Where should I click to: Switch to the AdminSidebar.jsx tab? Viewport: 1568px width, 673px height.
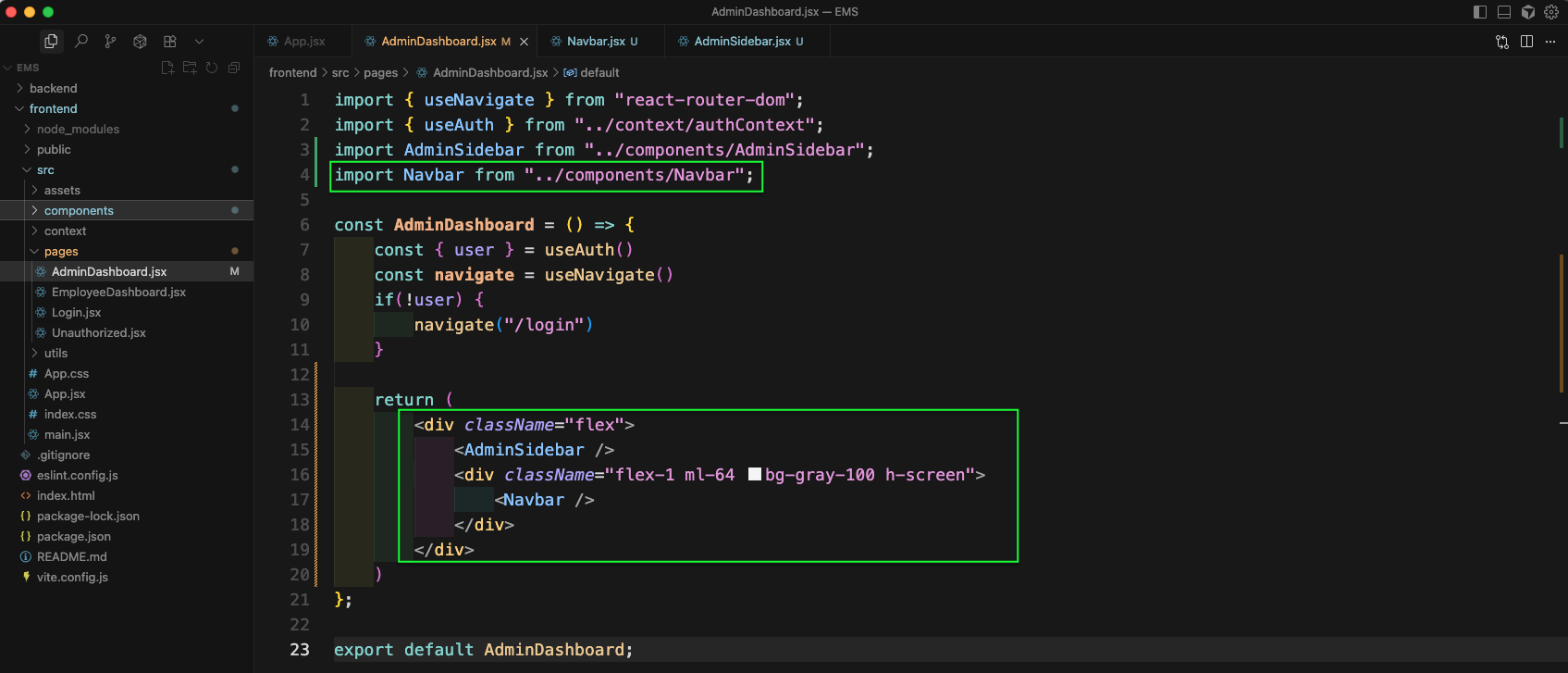pyautogui.click(x=748, y=42)
